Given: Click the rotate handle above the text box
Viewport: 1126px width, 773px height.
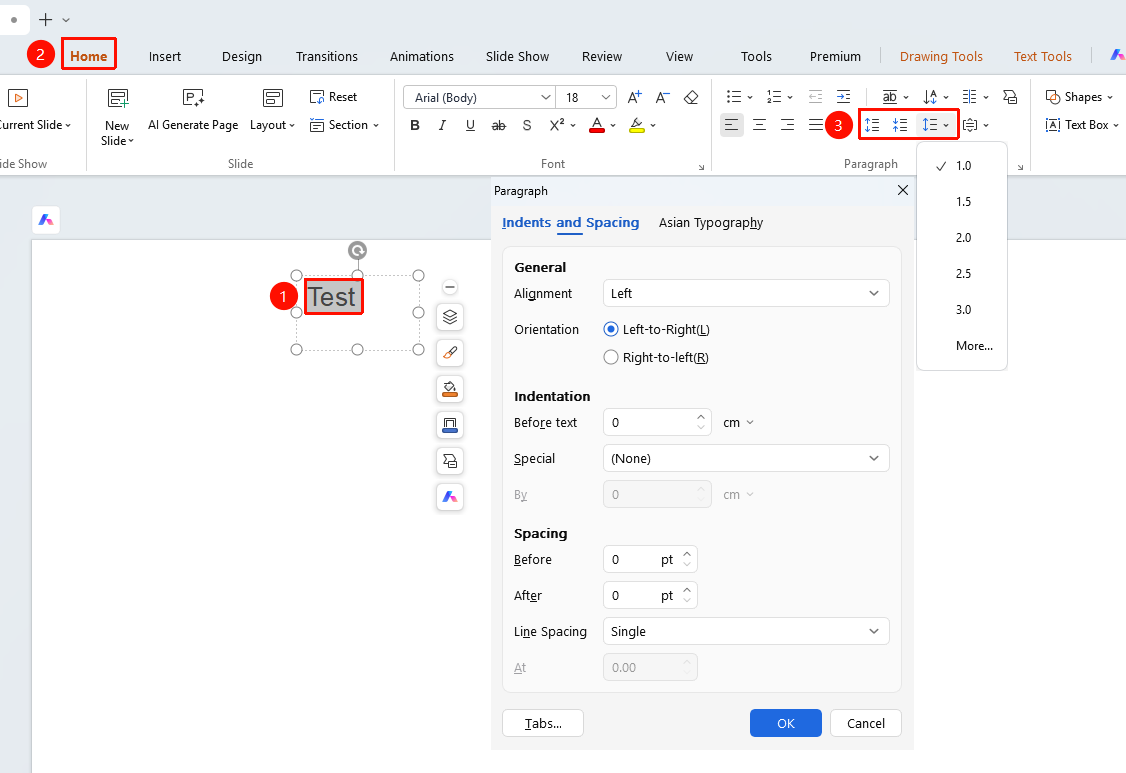Looking at the screenshot, I should pyautogui.click(x=358, y=250).
